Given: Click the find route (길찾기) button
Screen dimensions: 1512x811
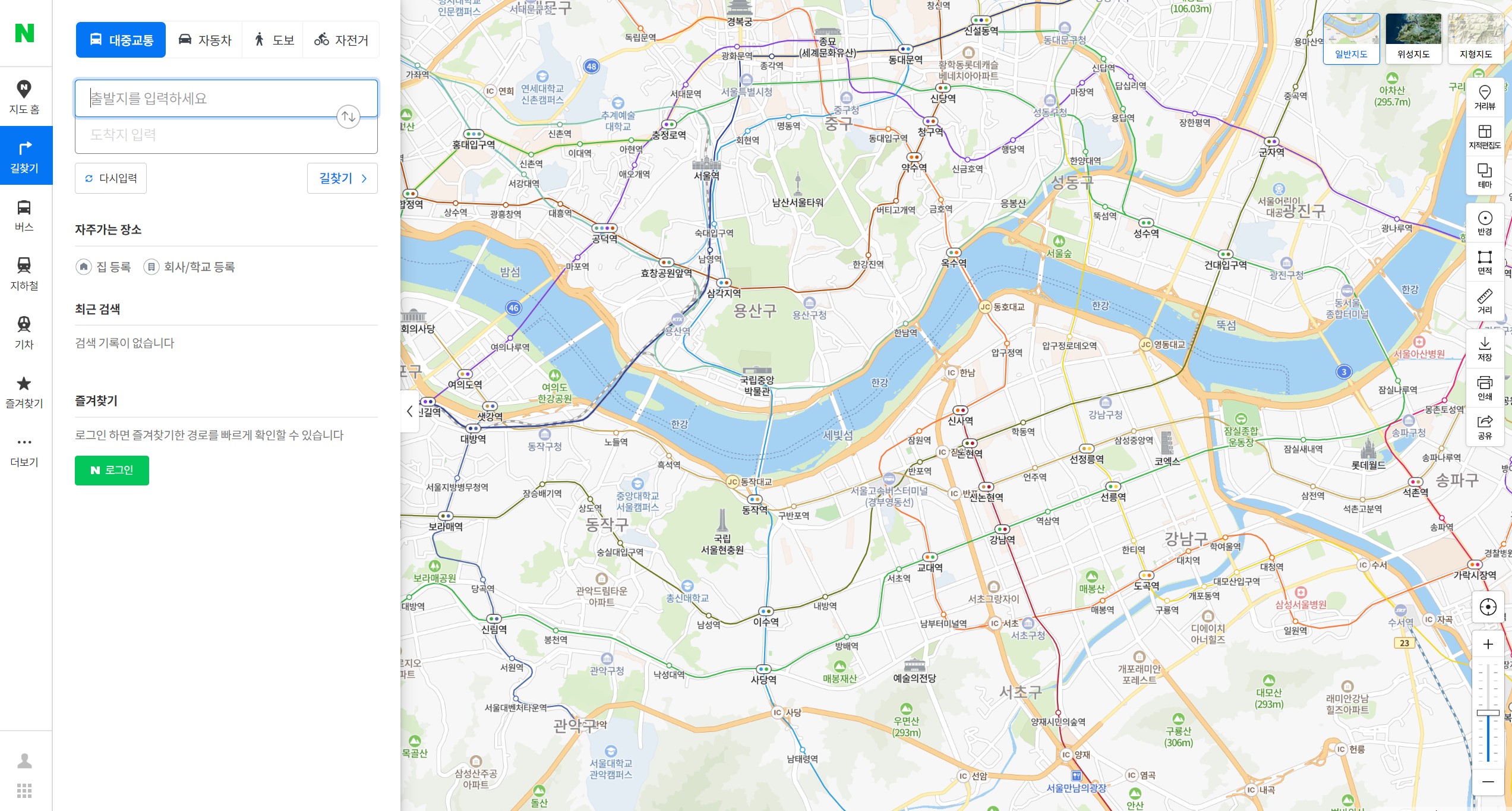Looking at the screenshot, I should click(342, 178).
